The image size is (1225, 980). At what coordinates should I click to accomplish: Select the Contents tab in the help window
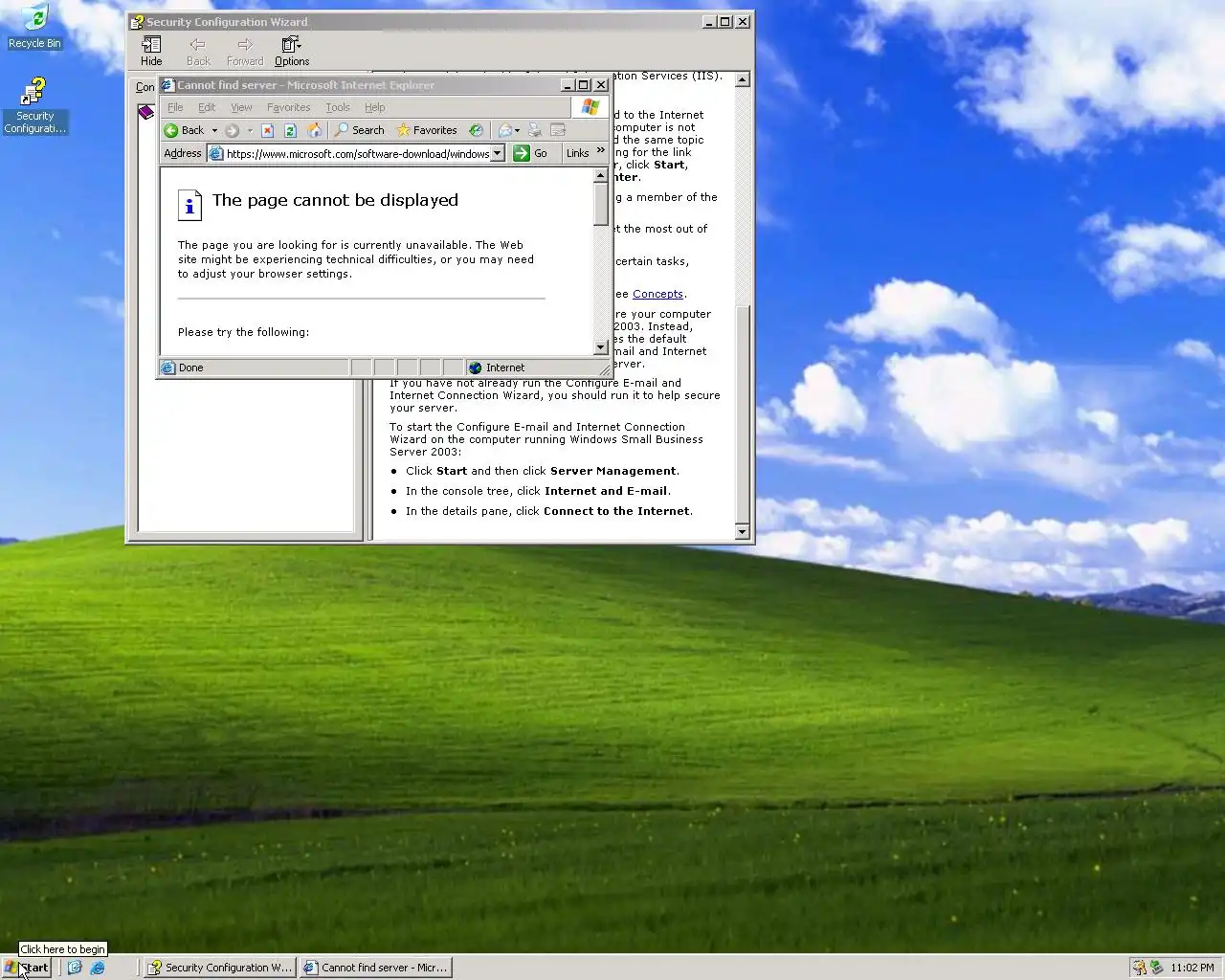point(145,87)
